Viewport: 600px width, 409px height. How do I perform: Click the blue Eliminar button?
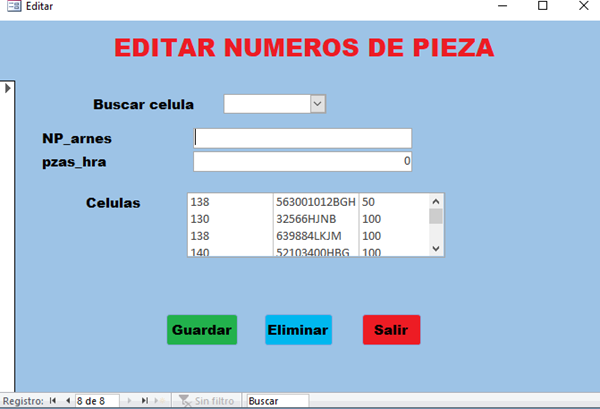pyautogui.click(x=298, y=330)
